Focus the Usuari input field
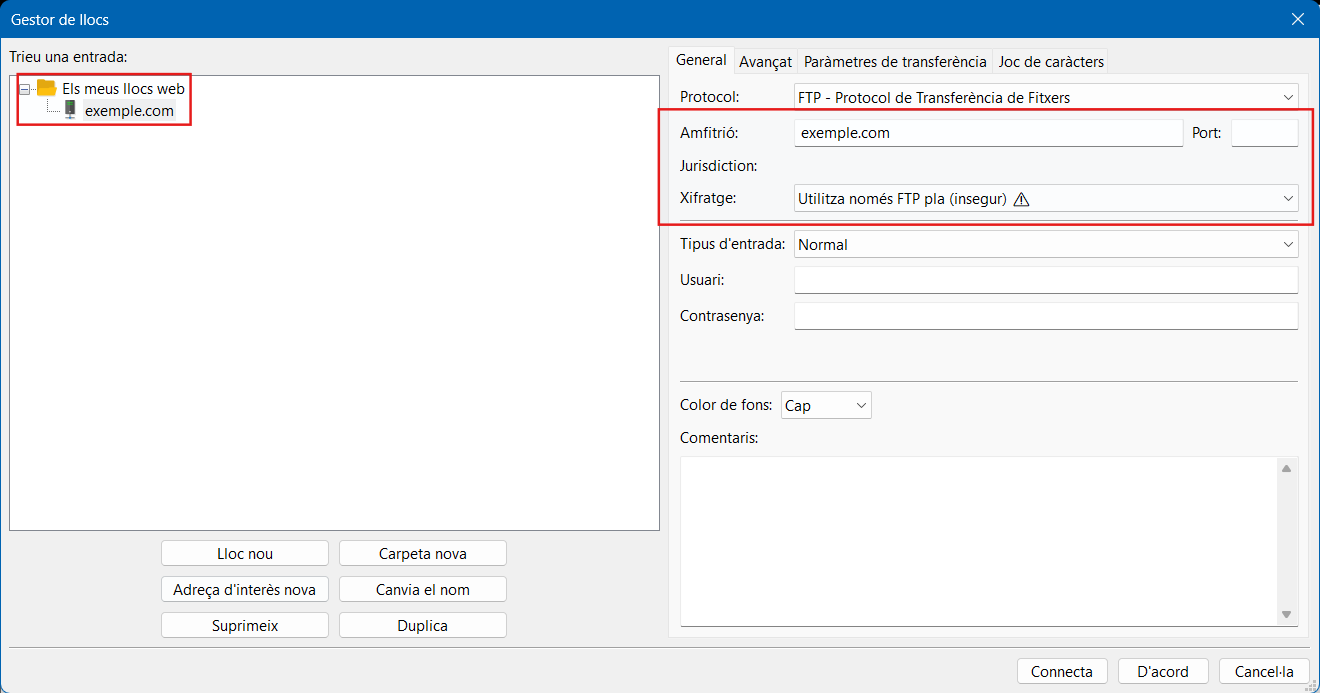Screen dimensions: 1320x693 click(x=1046, y=280)
